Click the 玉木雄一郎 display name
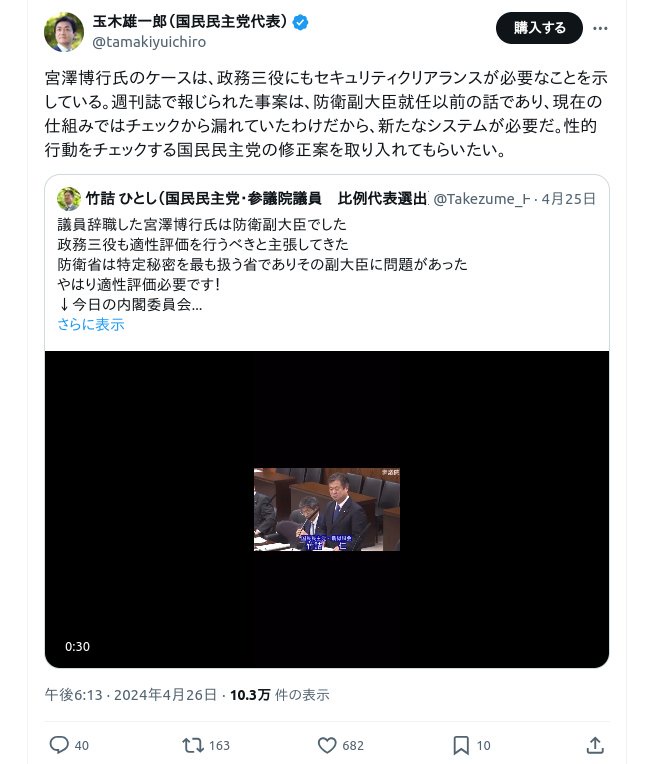 (x=190, y=22)
